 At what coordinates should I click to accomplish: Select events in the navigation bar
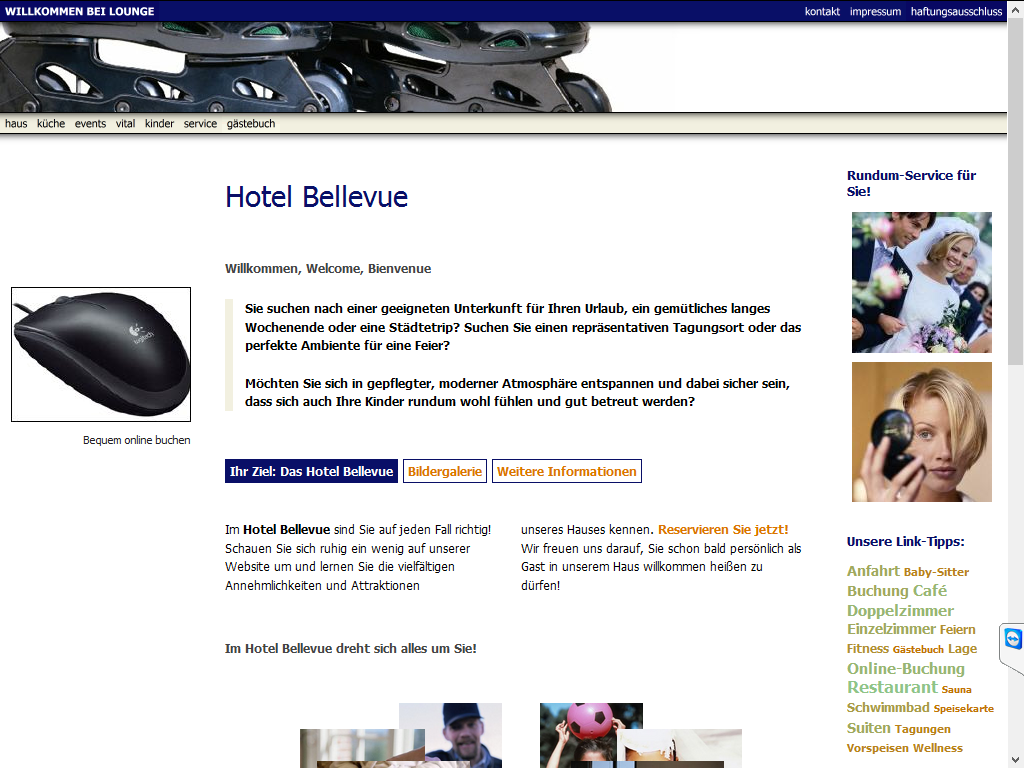[x=90, y=123]
